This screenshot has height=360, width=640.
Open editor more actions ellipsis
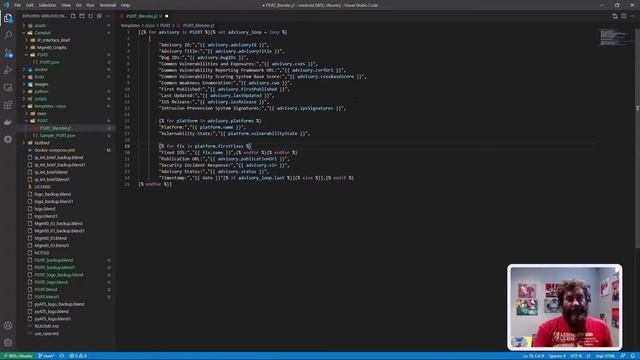click(632, 16)
